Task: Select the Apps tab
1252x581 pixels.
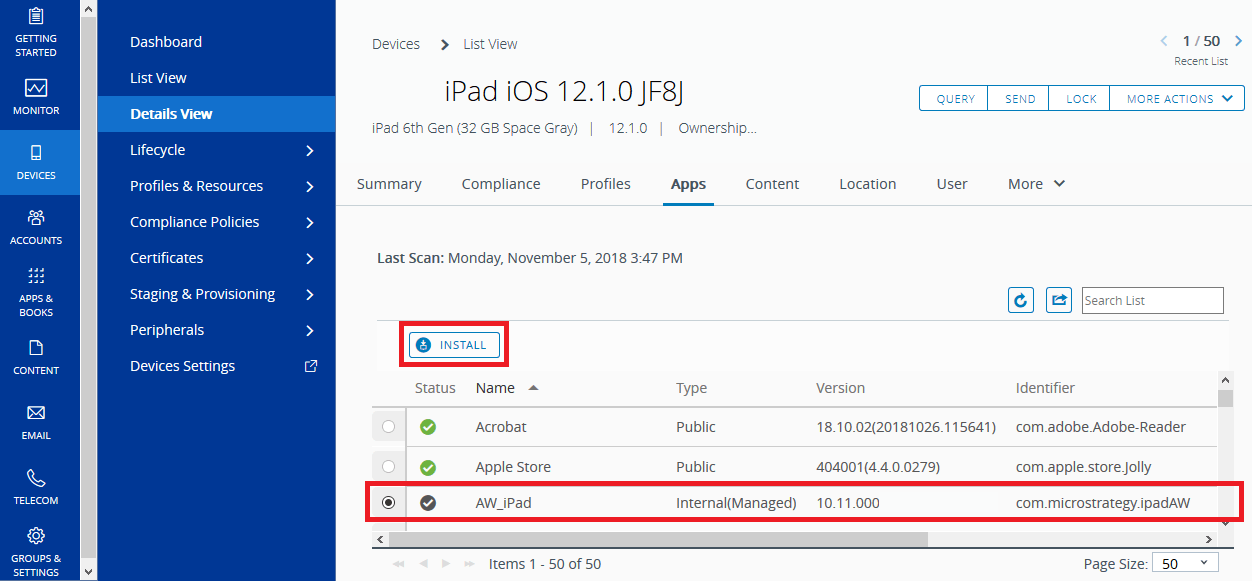Action: point(688,184)
